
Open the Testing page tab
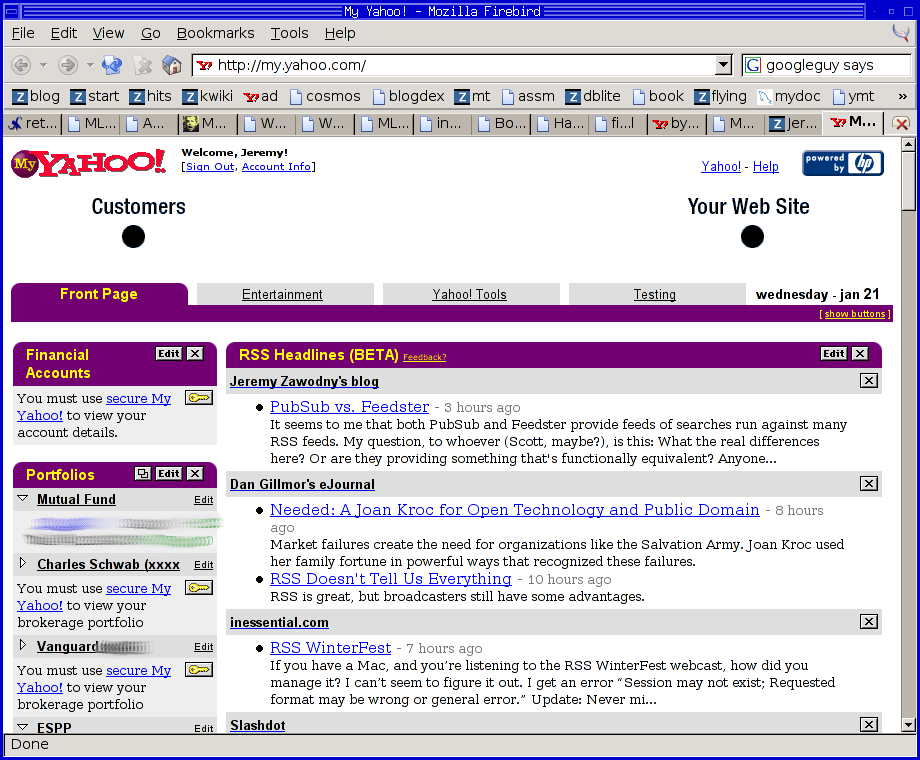655,295
